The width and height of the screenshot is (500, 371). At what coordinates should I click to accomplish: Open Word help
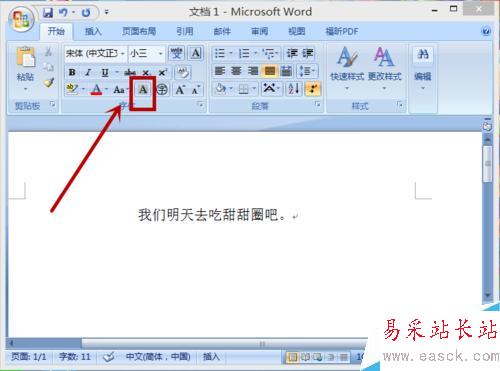point(486,31)
